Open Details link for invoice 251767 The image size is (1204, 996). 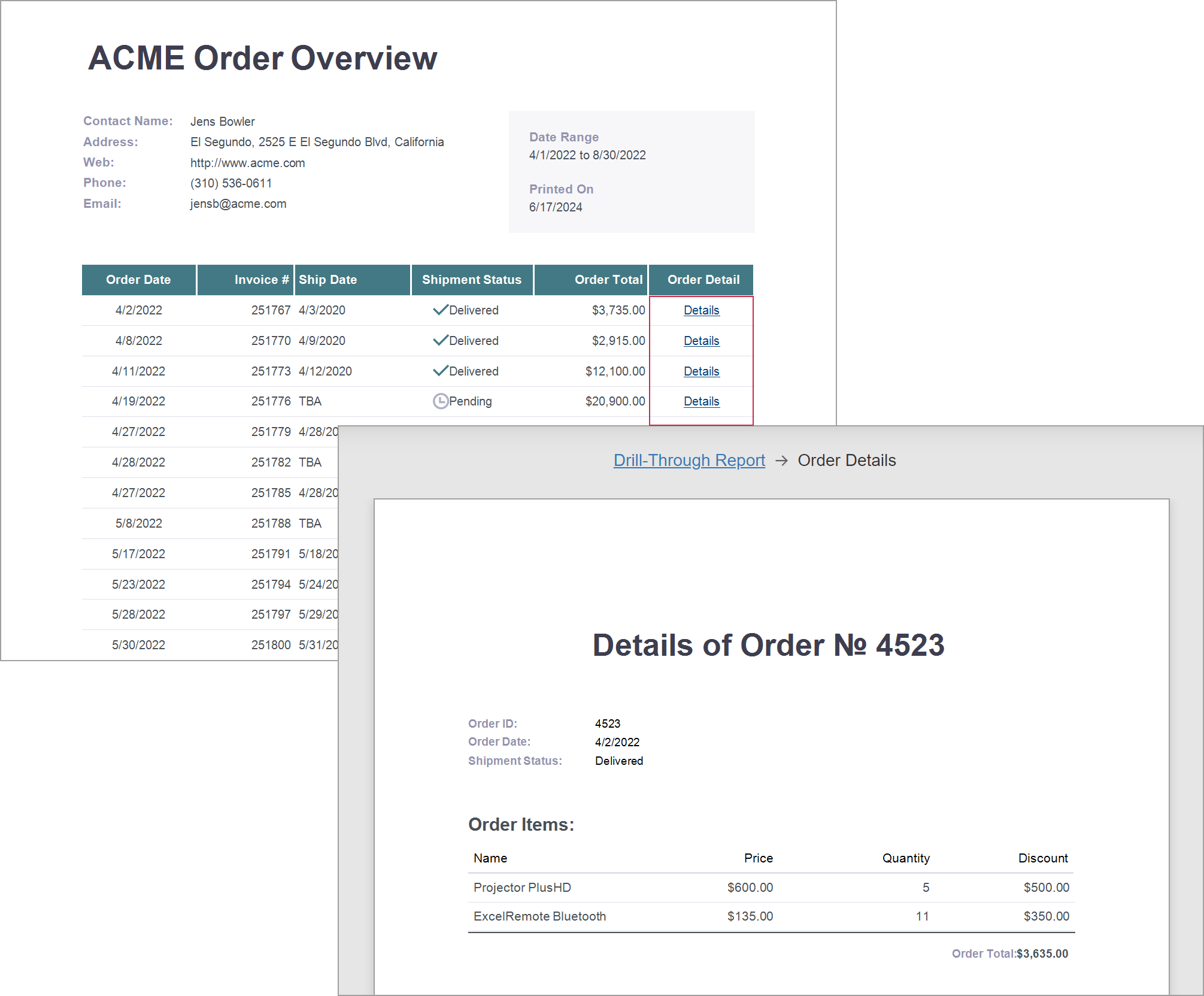tap(701, 310)
